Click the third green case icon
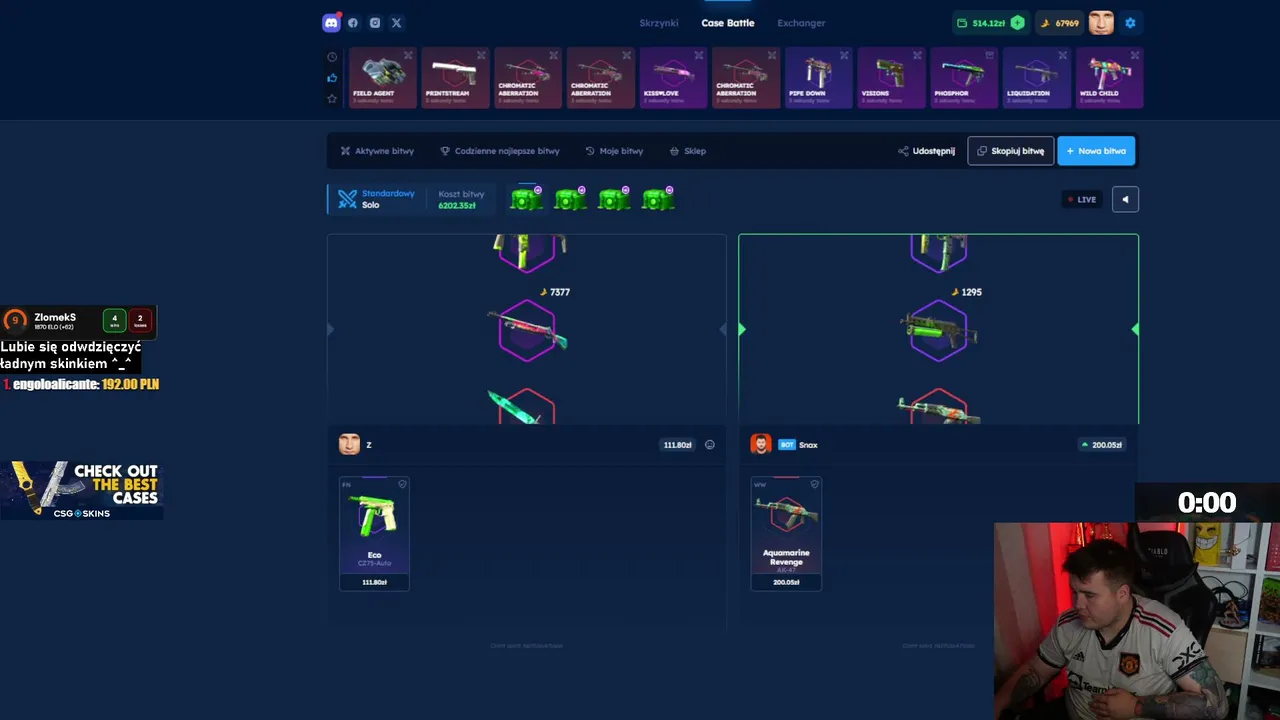Viewport: 1280px width, 720px height. point(614,199)
